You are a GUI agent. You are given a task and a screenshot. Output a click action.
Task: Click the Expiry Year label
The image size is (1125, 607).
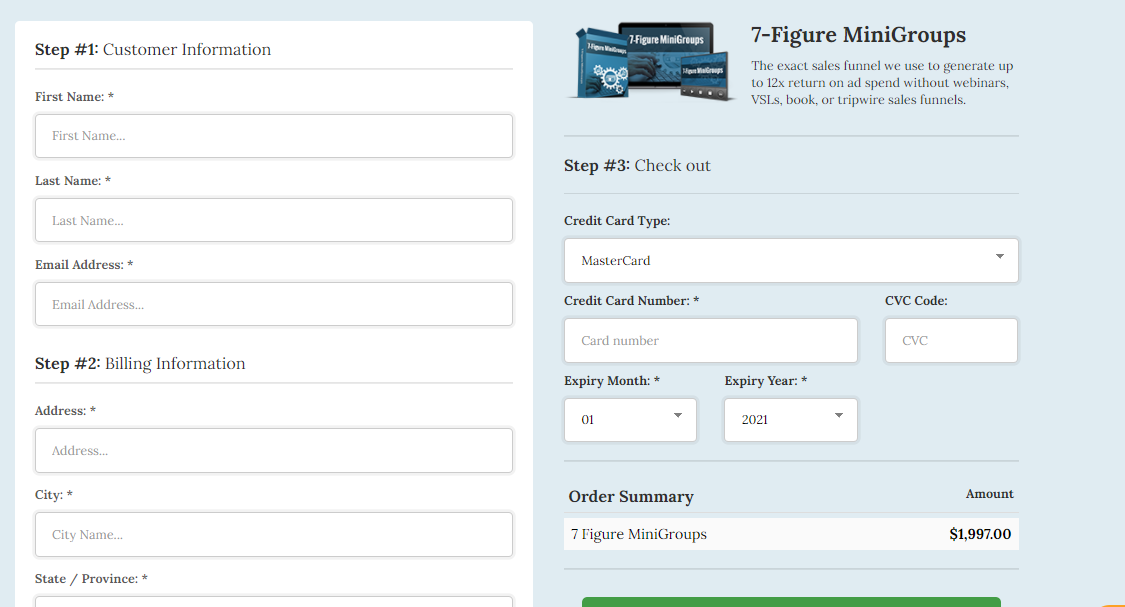pyautogui.click(x=766, y=381)
